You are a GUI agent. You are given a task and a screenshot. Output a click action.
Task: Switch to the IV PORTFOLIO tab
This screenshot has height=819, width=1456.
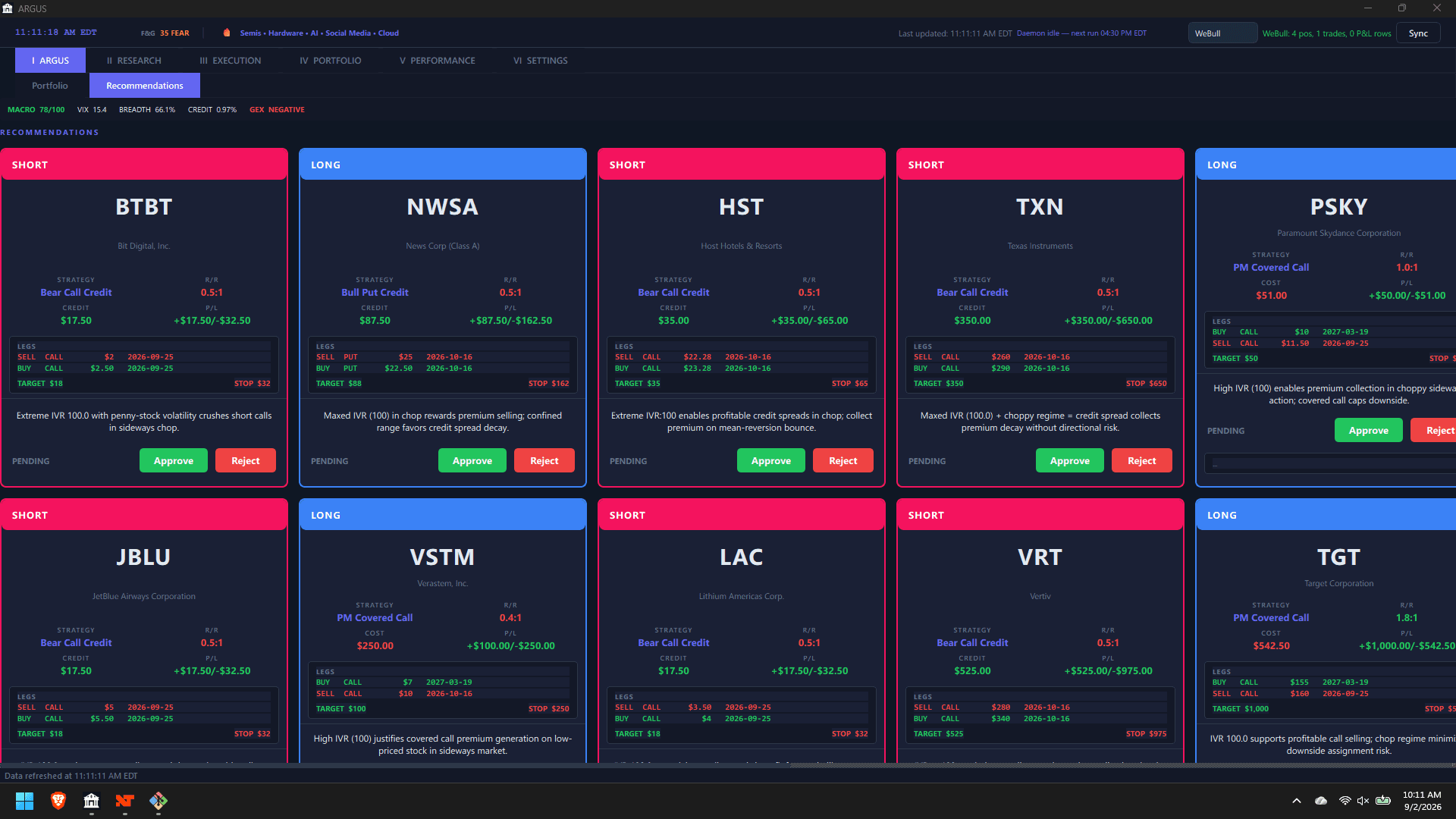point(331,61)
